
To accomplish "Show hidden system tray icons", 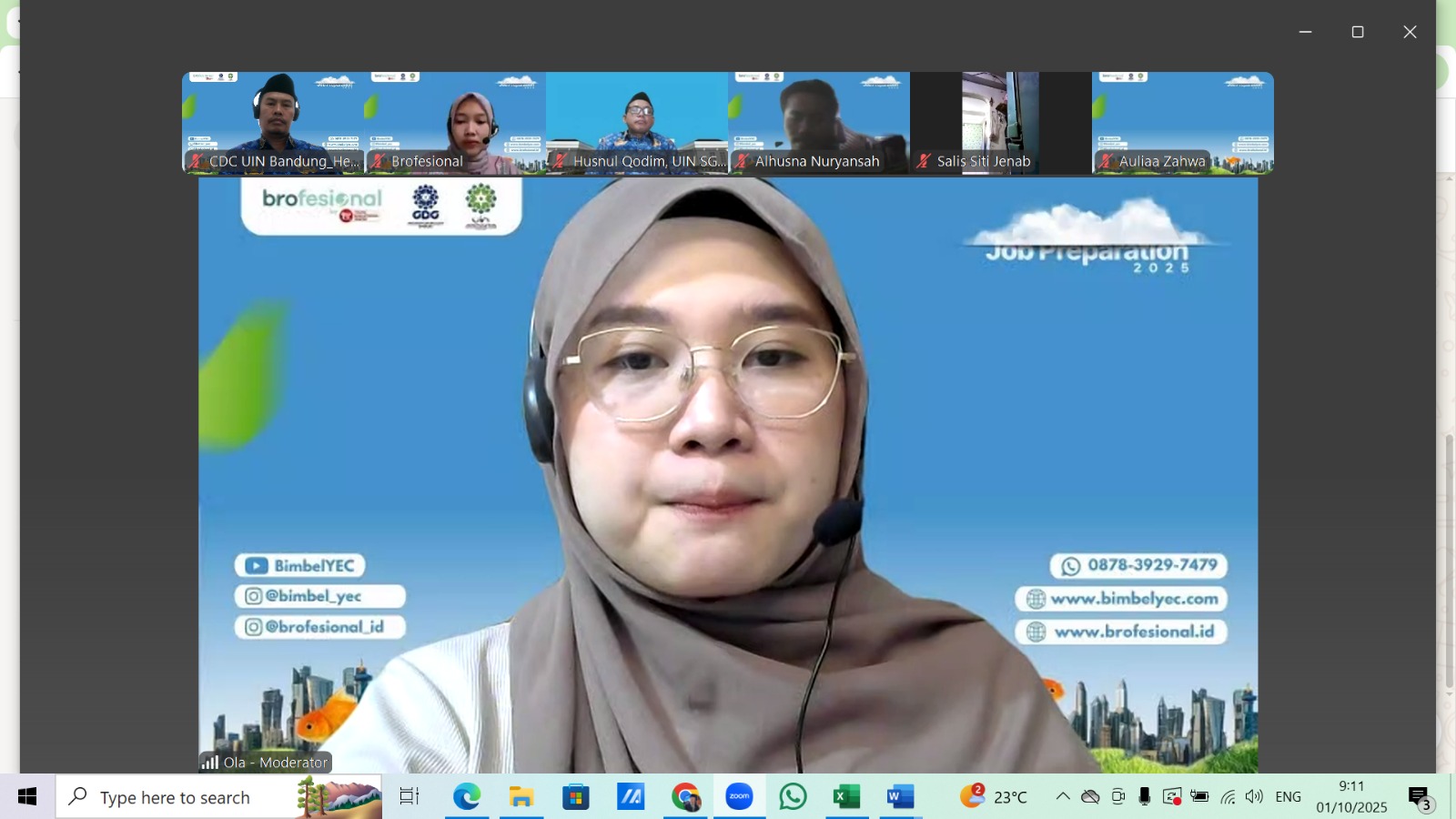I will pos(1062,797).
